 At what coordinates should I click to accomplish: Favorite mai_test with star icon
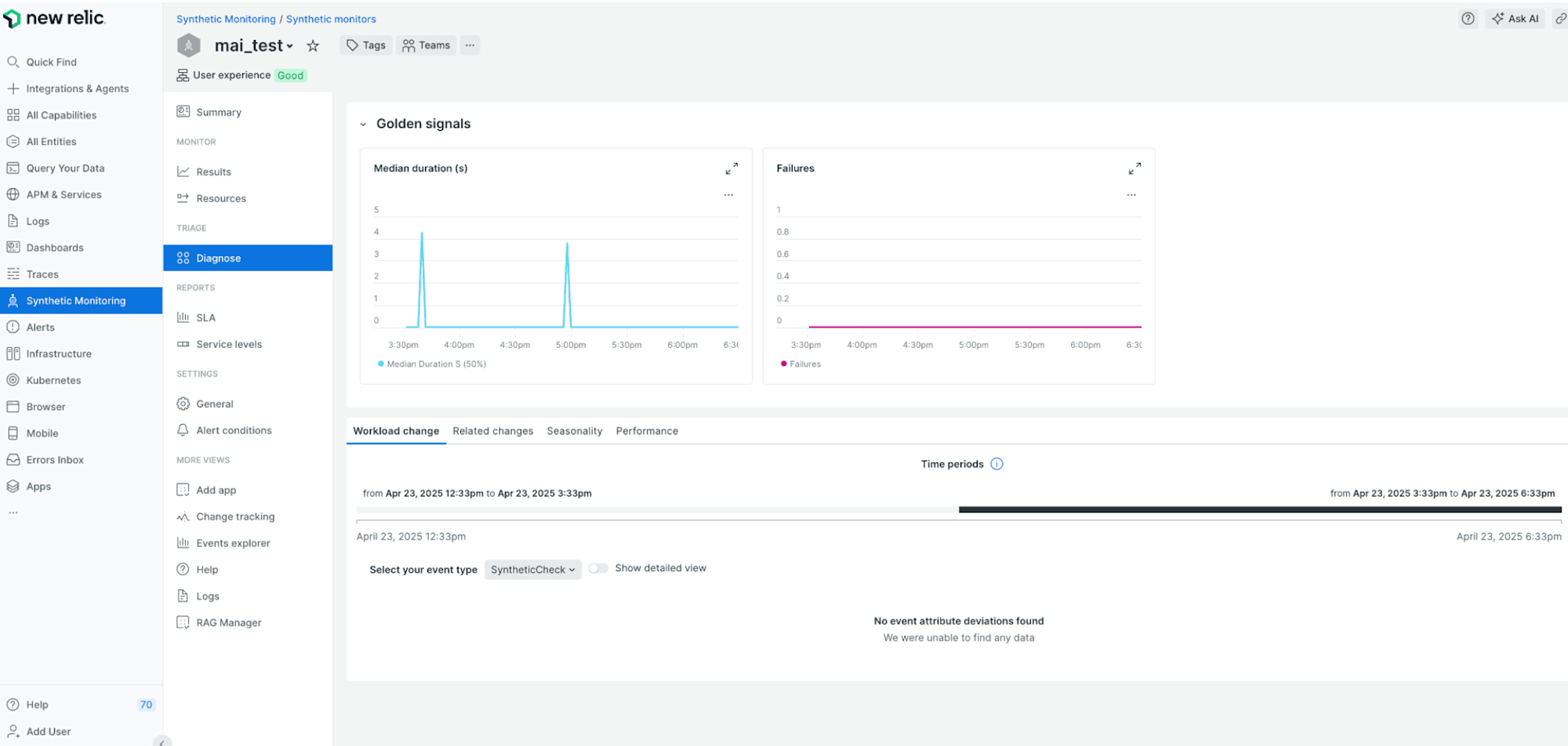(313, 45)
